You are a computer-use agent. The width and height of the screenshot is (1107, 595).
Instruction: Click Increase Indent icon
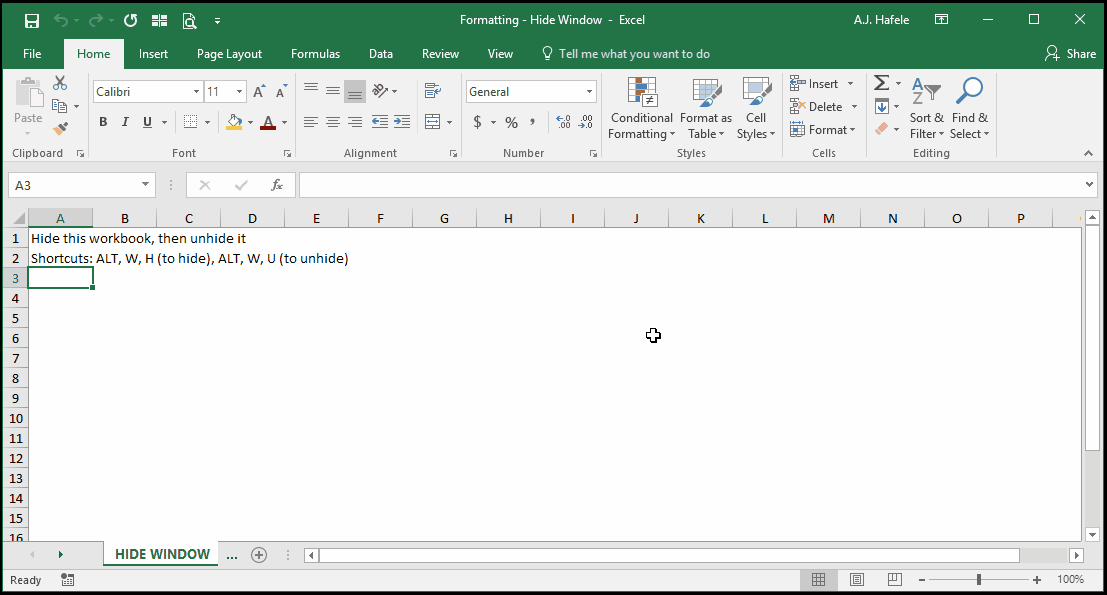click(402, 122)
